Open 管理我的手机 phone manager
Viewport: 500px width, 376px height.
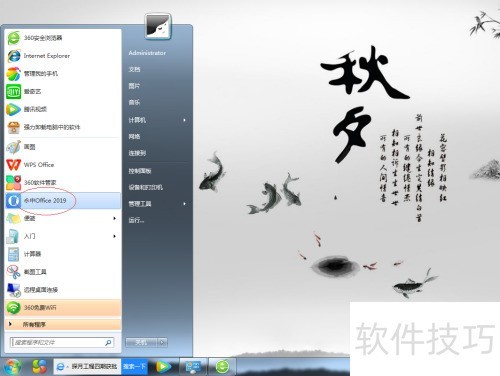pos(63,73)
